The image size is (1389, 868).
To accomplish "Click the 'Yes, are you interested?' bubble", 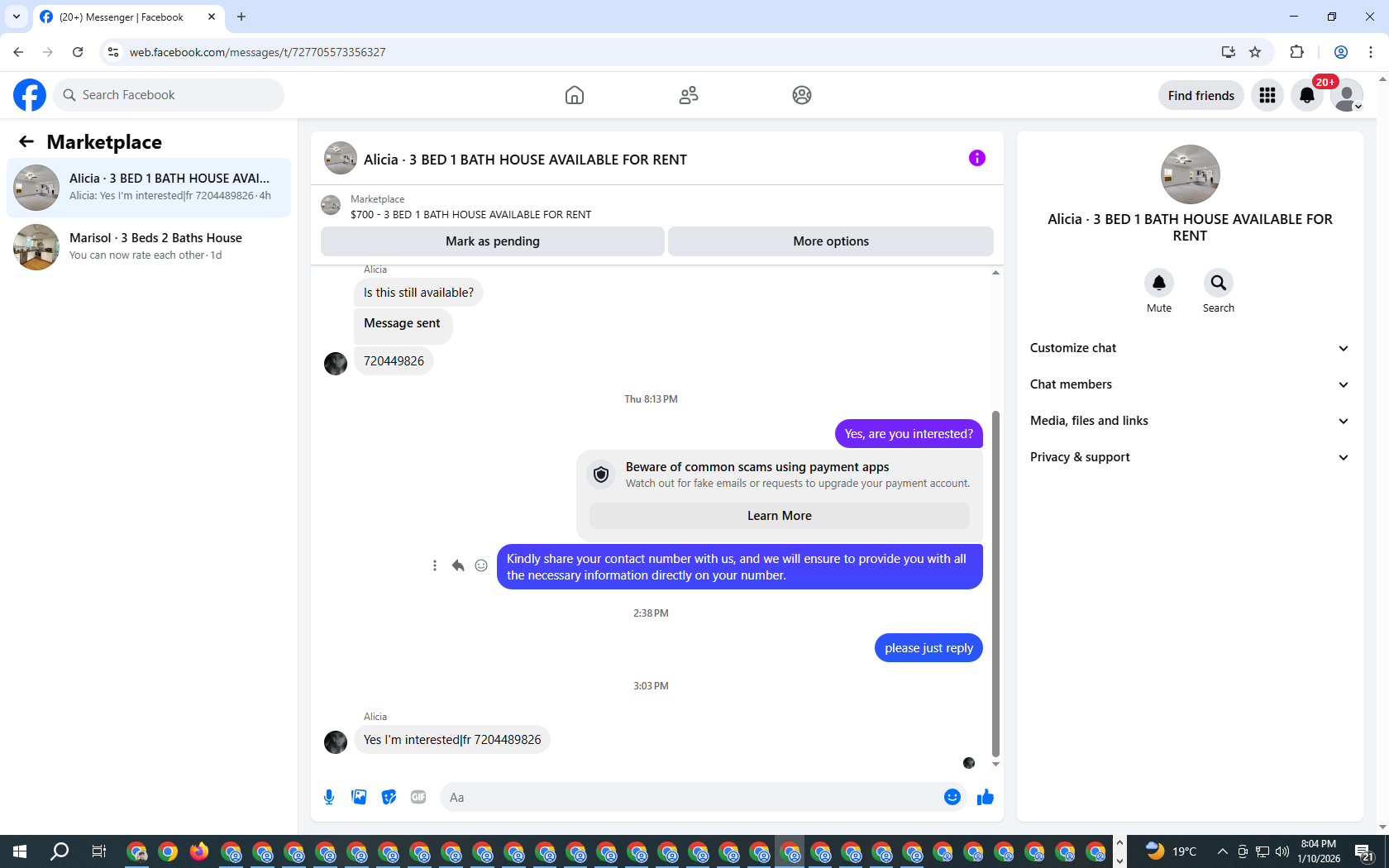I will 909,434.
